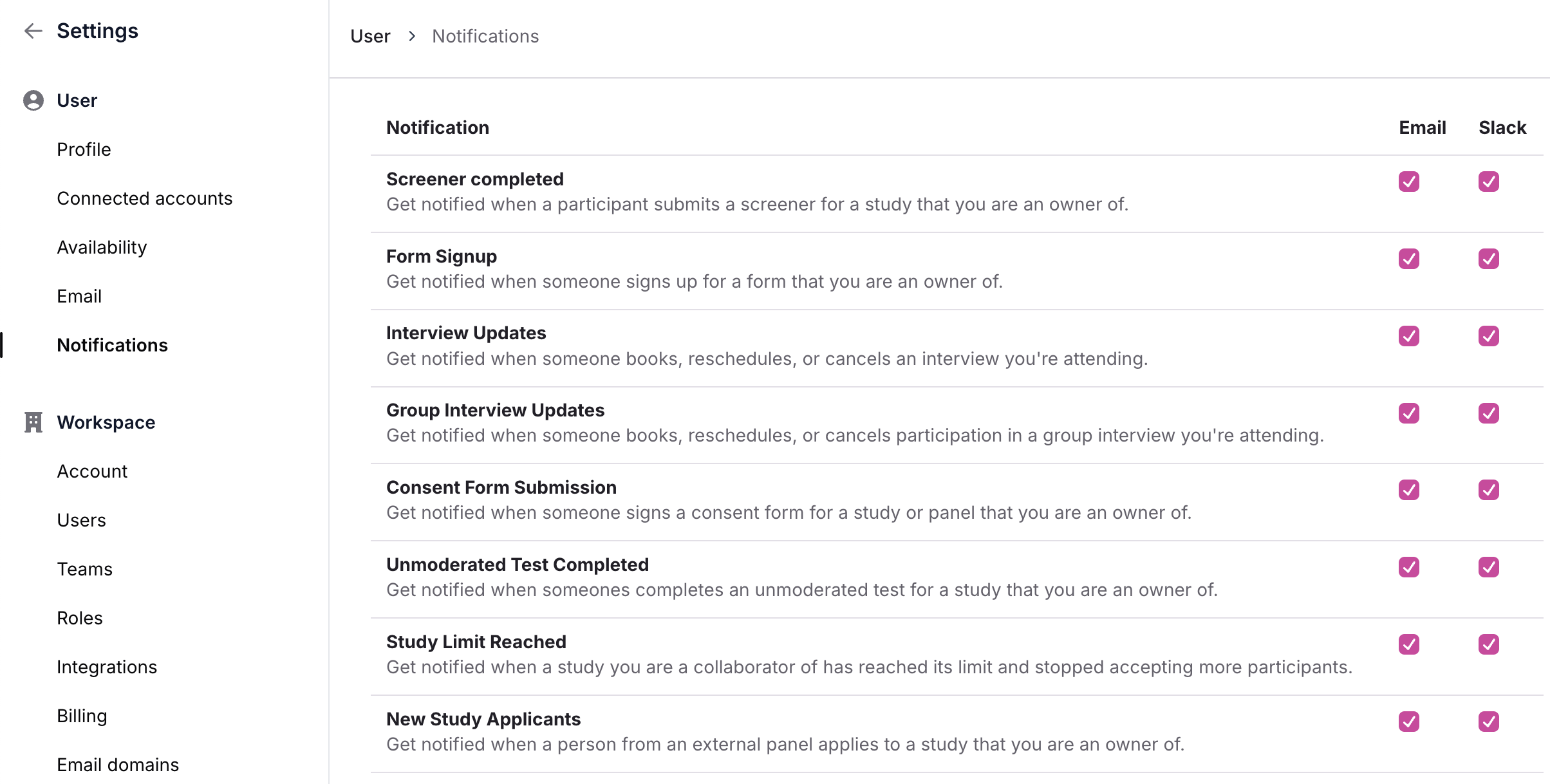This screenshot has width=1550, height=784.
Task: Open the Profile settings page
Action: click(84, 149)
